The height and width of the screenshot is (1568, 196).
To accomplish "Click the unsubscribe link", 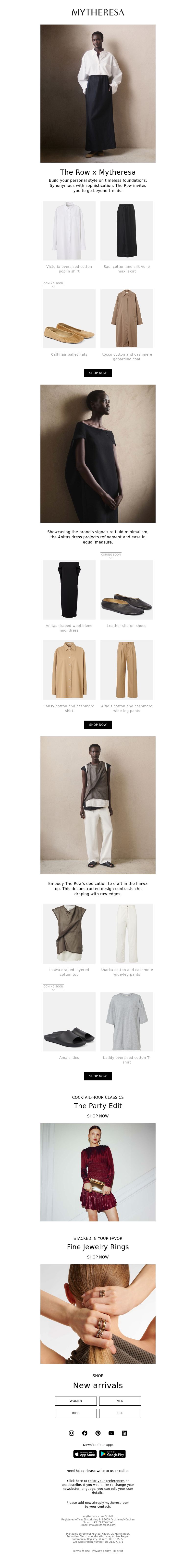I will point(71,1485).
